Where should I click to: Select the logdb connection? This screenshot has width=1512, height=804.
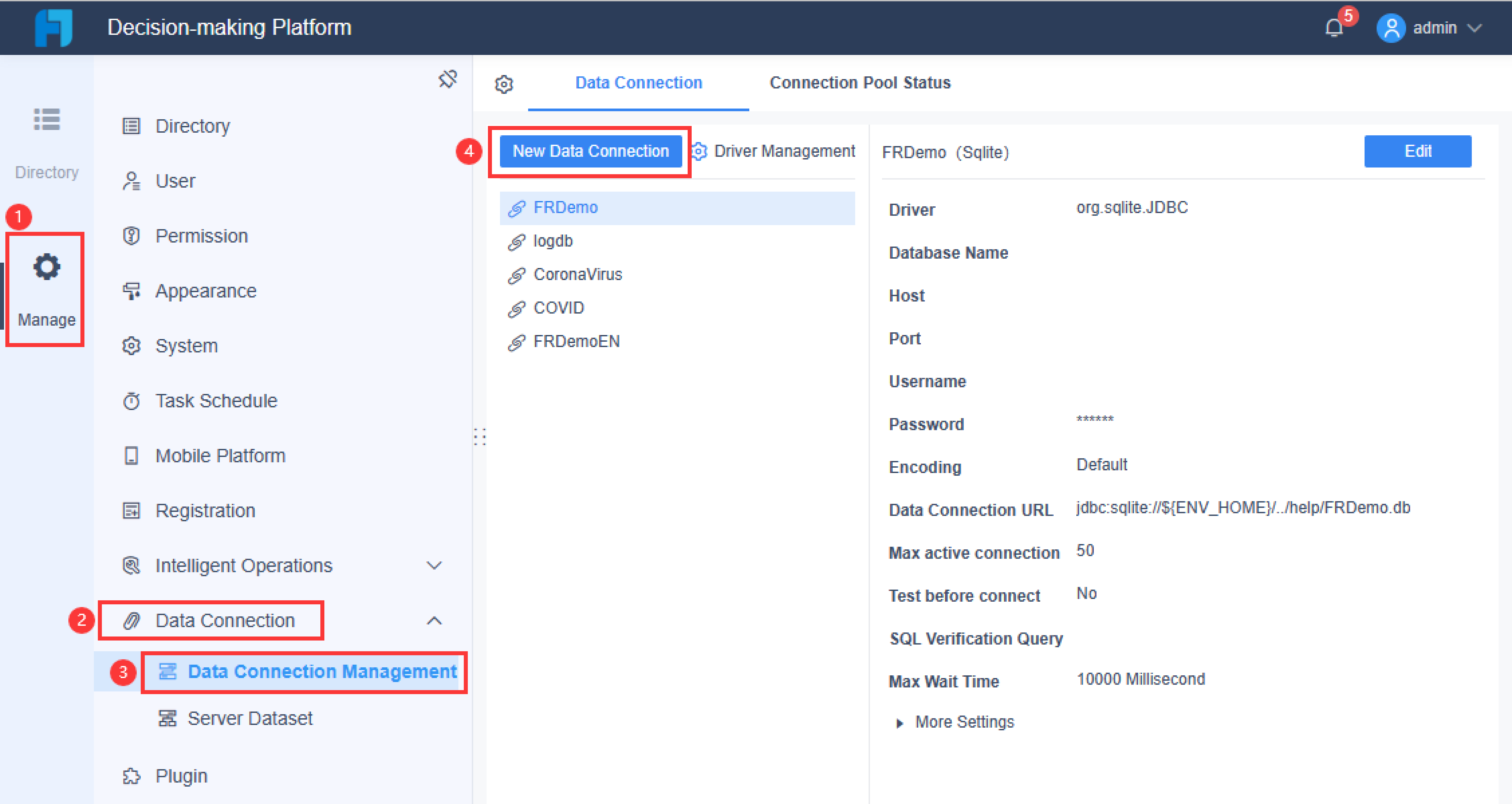(x=552, y=241)
